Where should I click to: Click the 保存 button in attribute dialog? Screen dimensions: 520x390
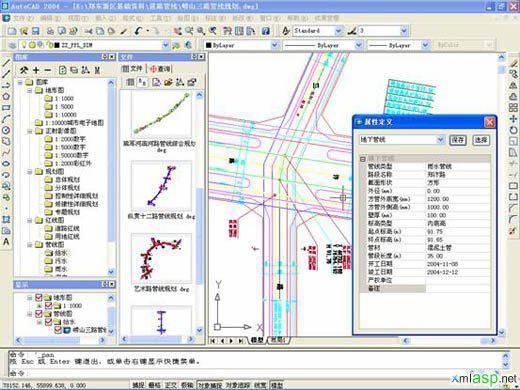458,140
